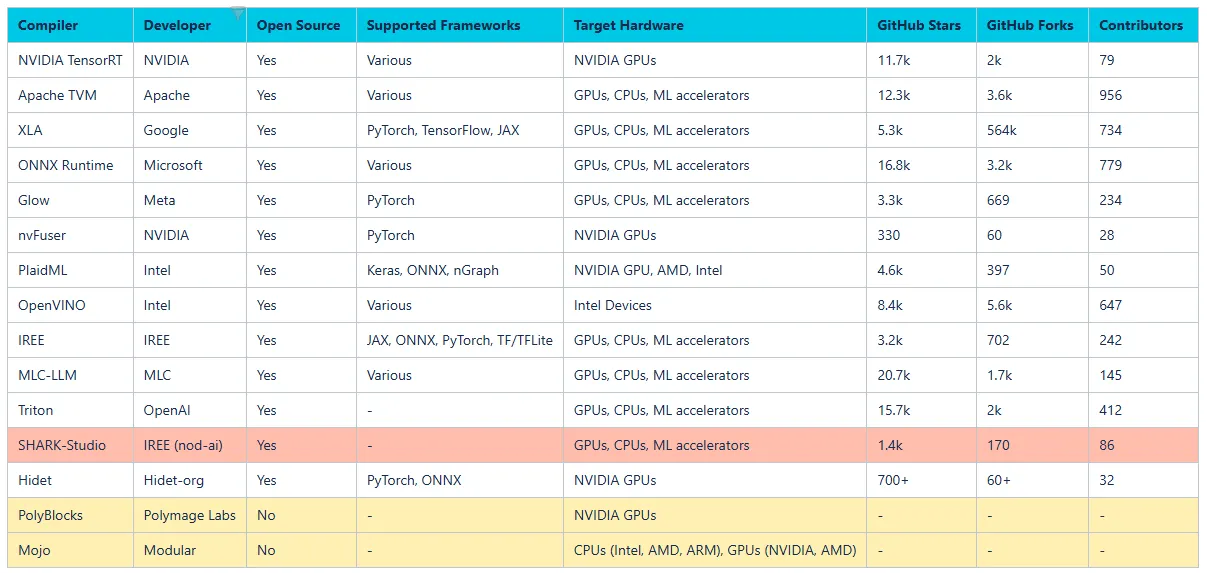Image resolution: width=1207 pixels, height=573 pixels.
Task: Click the 12.3k GitHub stars cell
Action: pos(922,95)
